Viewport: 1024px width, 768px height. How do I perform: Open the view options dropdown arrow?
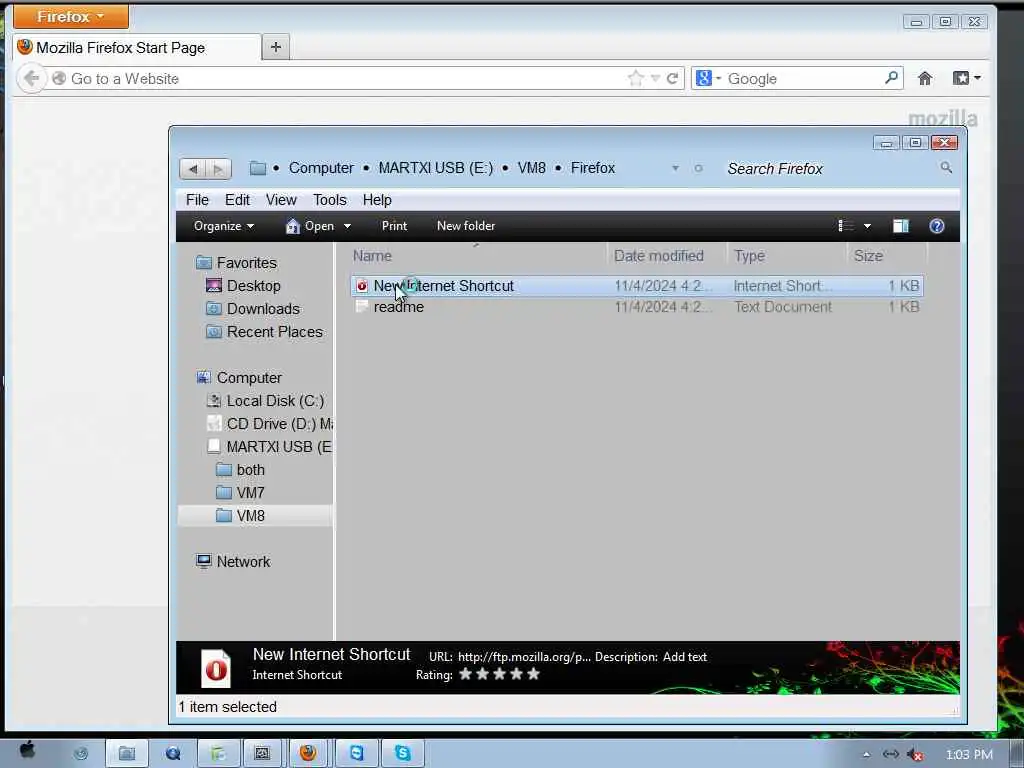[x=867, y=227]
